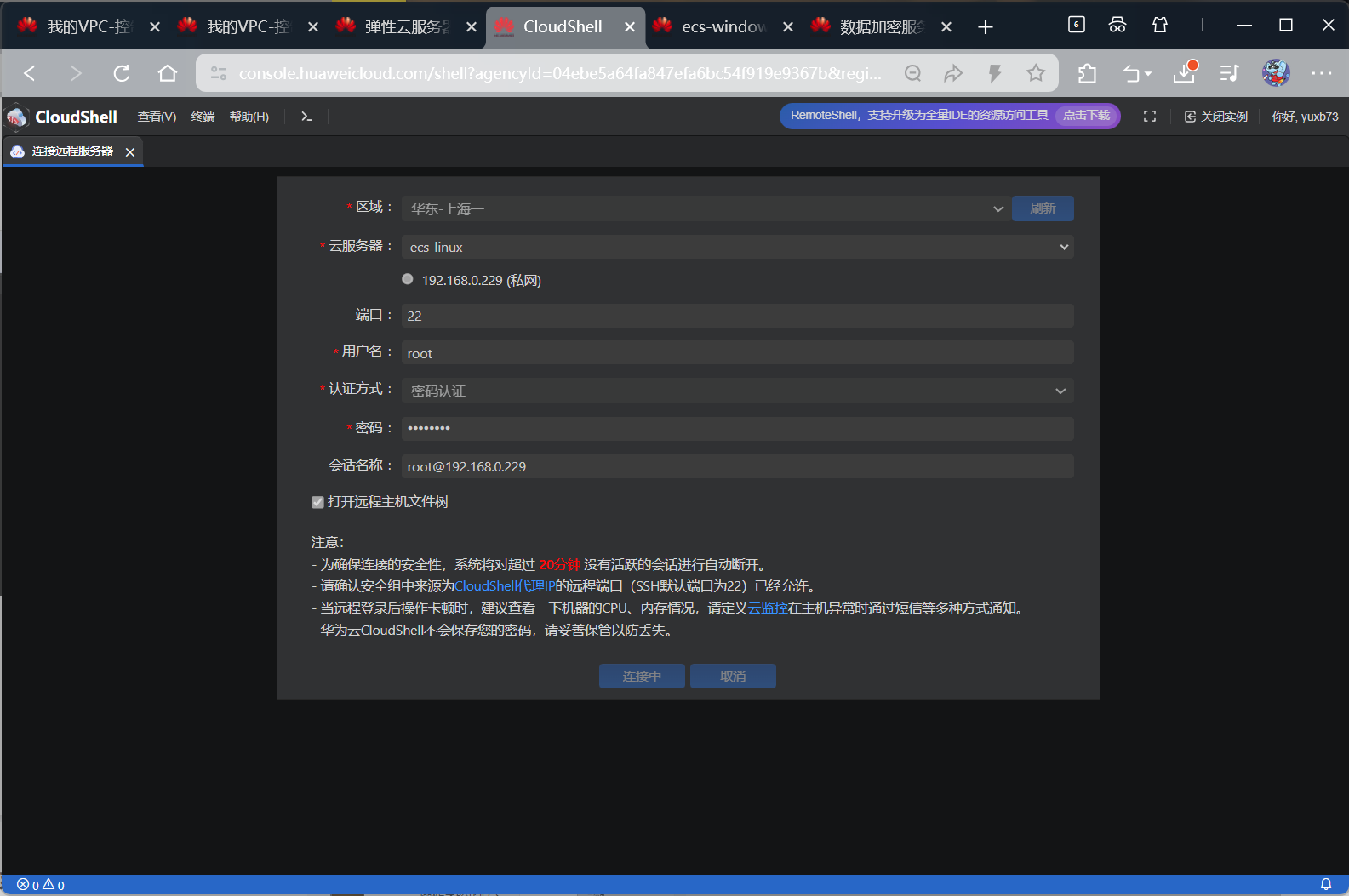The image size is (1349, 896).
Task: Select the 192.168.0.229 private network radio
Action: tap(408, 279)
